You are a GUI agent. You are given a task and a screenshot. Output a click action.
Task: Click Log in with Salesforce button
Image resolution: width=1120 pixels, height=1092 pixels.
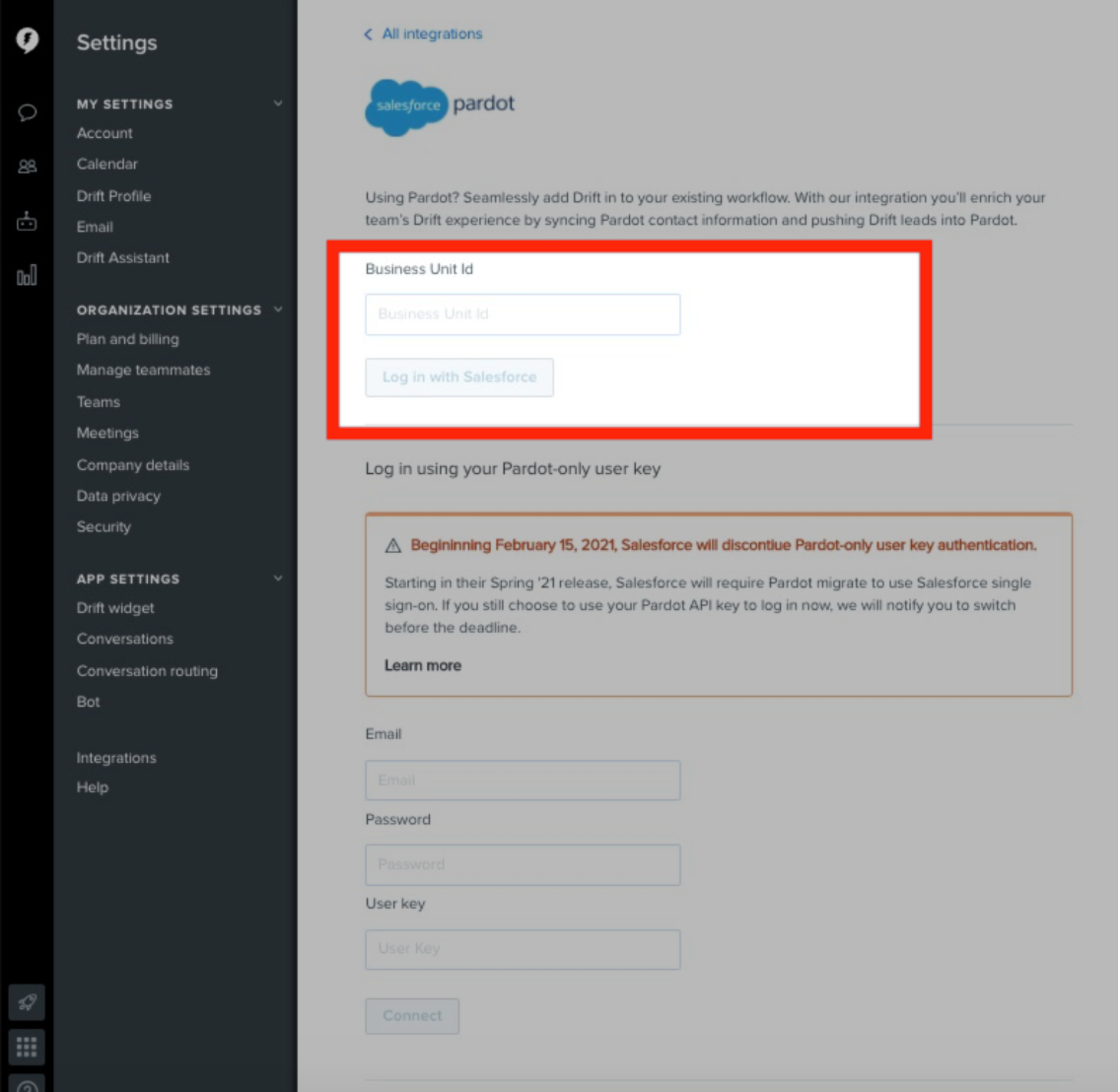[459, 377]
